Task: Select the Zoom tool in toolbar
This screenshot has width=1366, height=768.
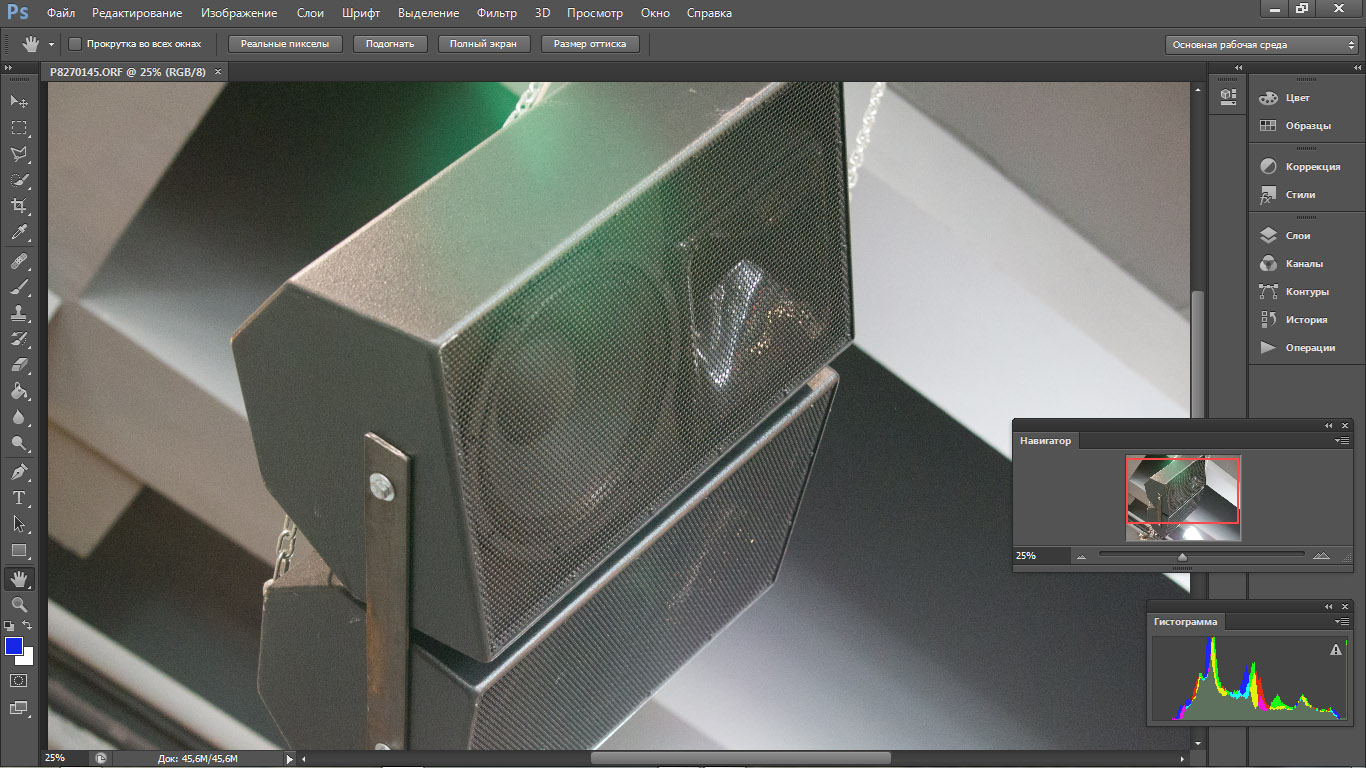Action: pyautogui.click(x=19, y=605)
